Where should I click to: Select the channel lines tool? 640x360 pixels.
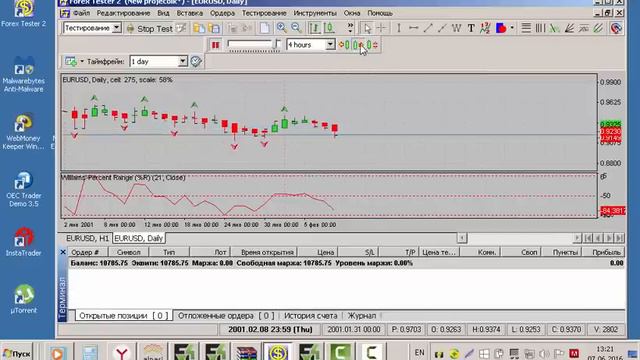click(x=598, y=28)
